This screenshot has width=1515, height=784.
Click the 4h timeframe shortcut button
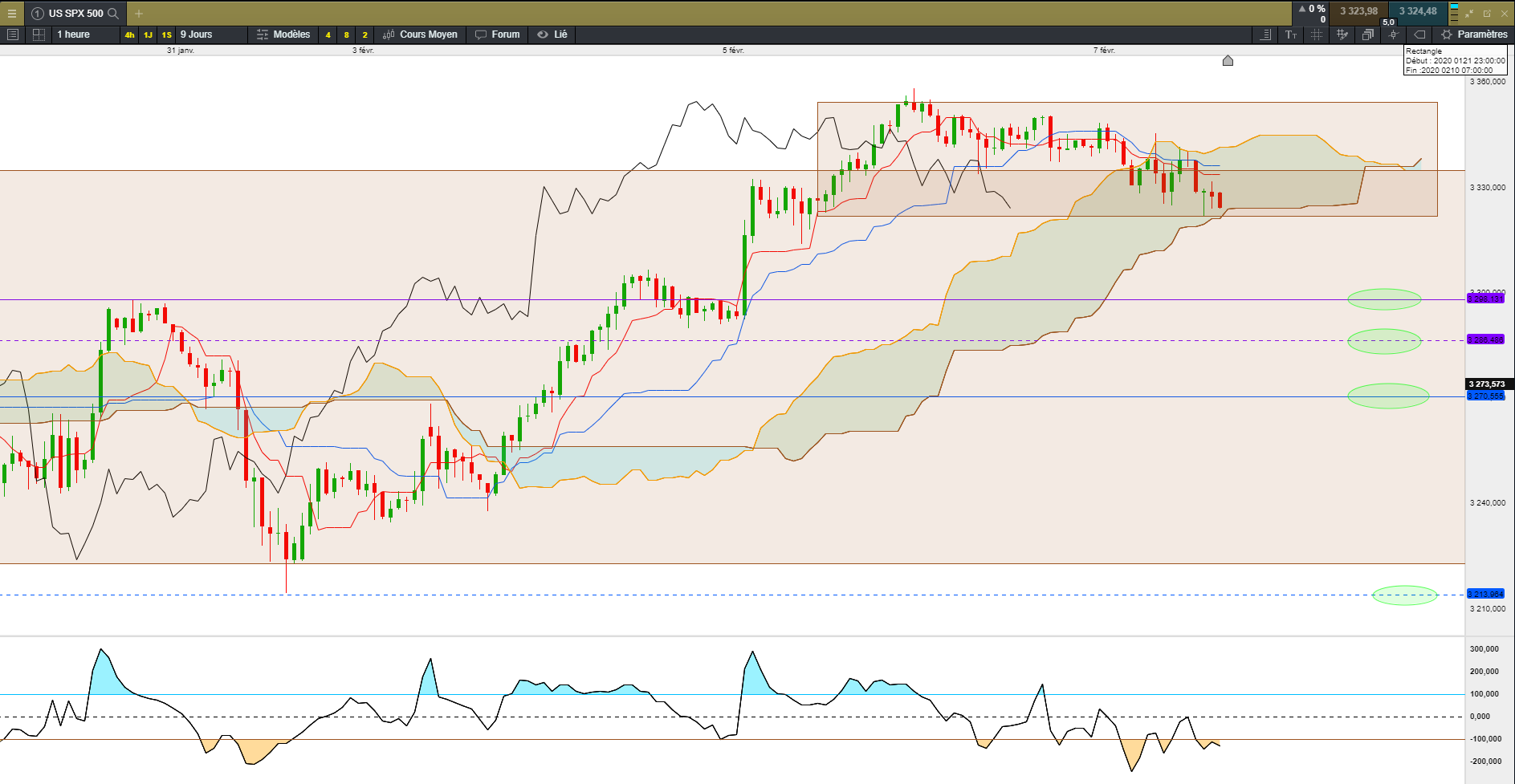tap(129, 35)
